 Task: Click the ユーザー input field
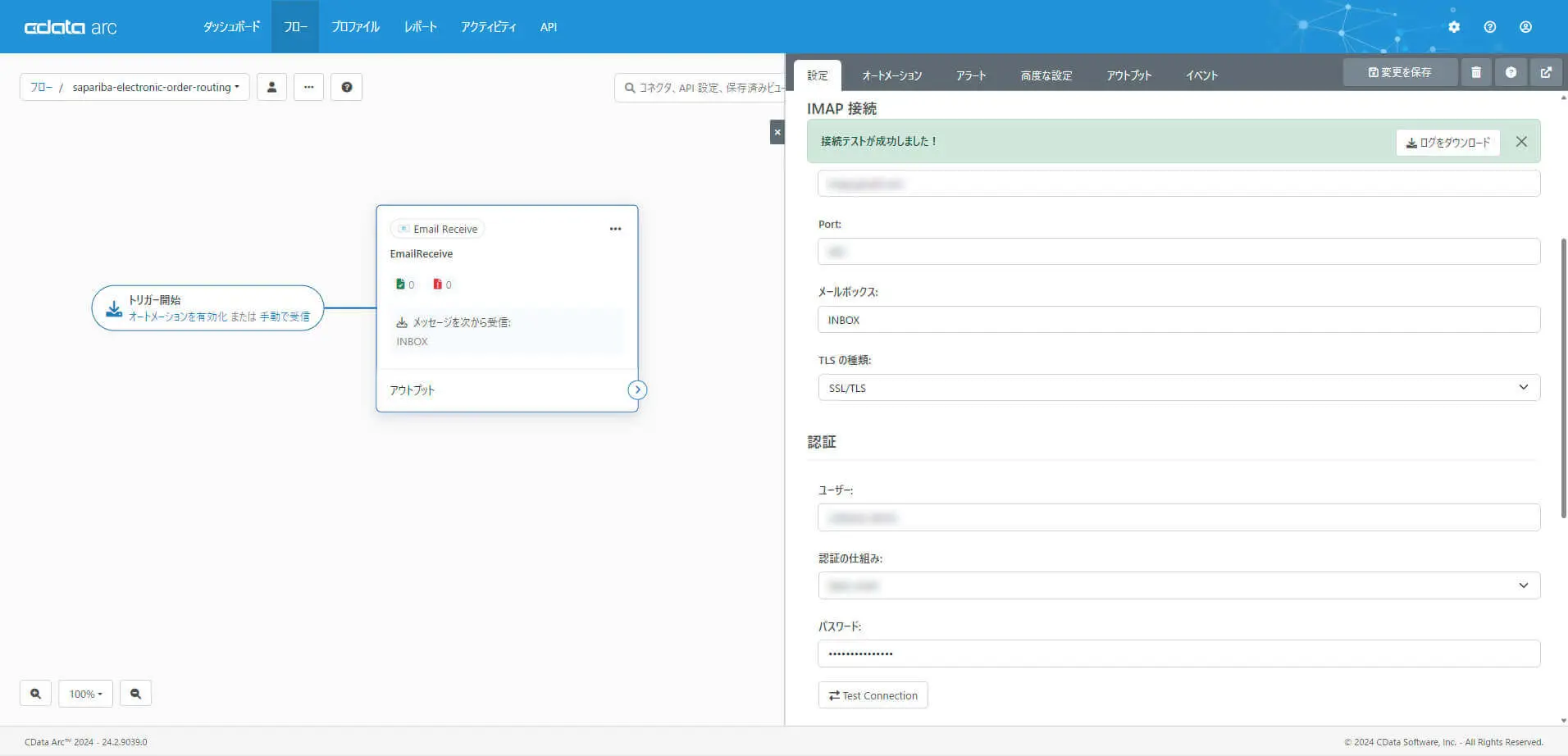[x=1178, y=517]
